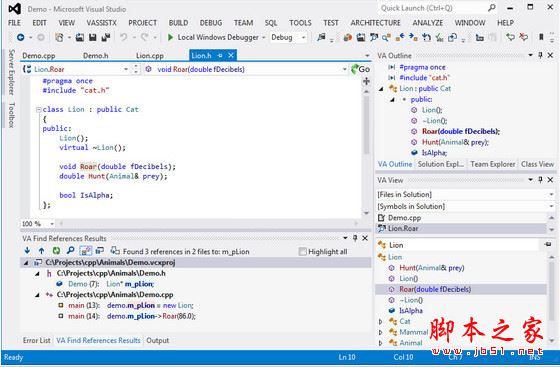
Task: Select the main (14) Roar(86.0) reference
Action: coord(132,316)
